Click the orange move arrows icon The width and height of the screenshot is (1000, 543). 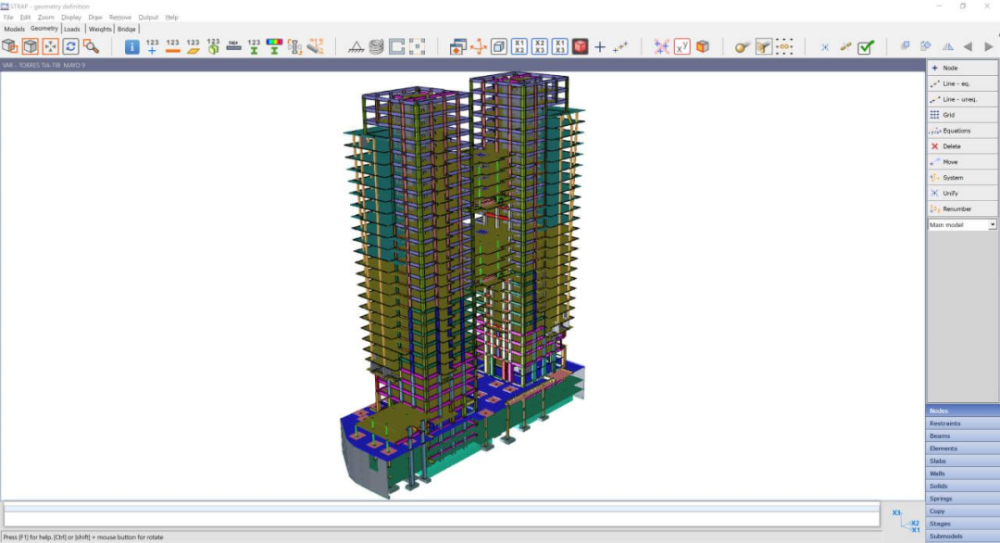tap(477, 47)
